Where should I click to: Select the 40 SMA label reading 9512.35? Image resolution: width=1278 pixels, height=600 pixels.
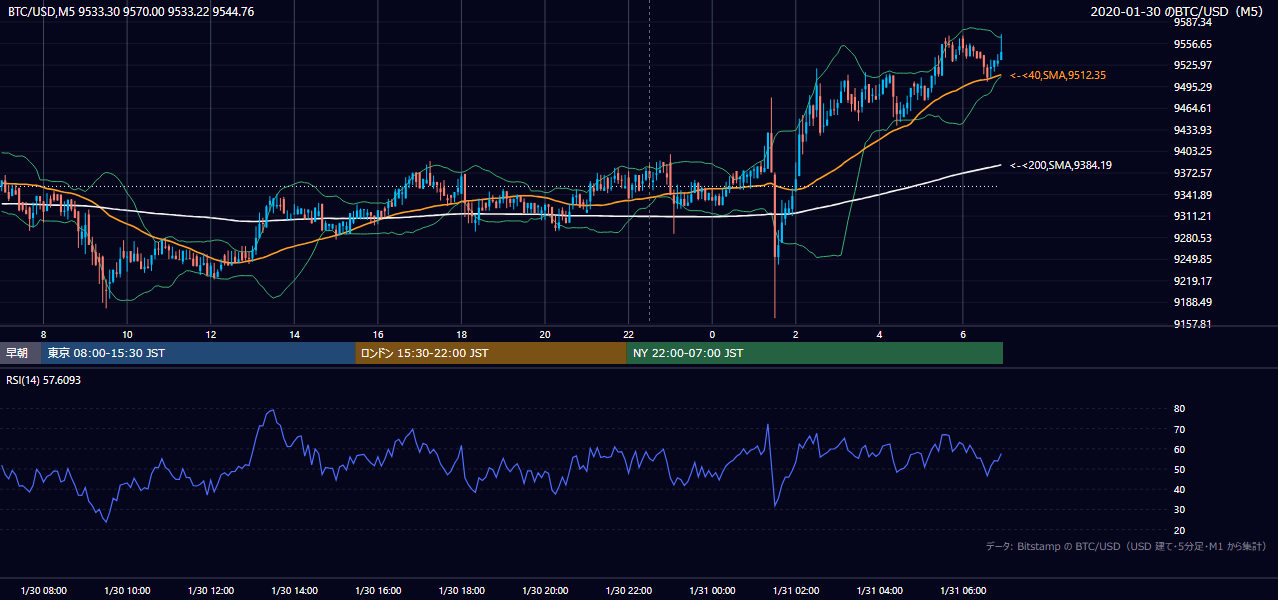coord(1058,75)
